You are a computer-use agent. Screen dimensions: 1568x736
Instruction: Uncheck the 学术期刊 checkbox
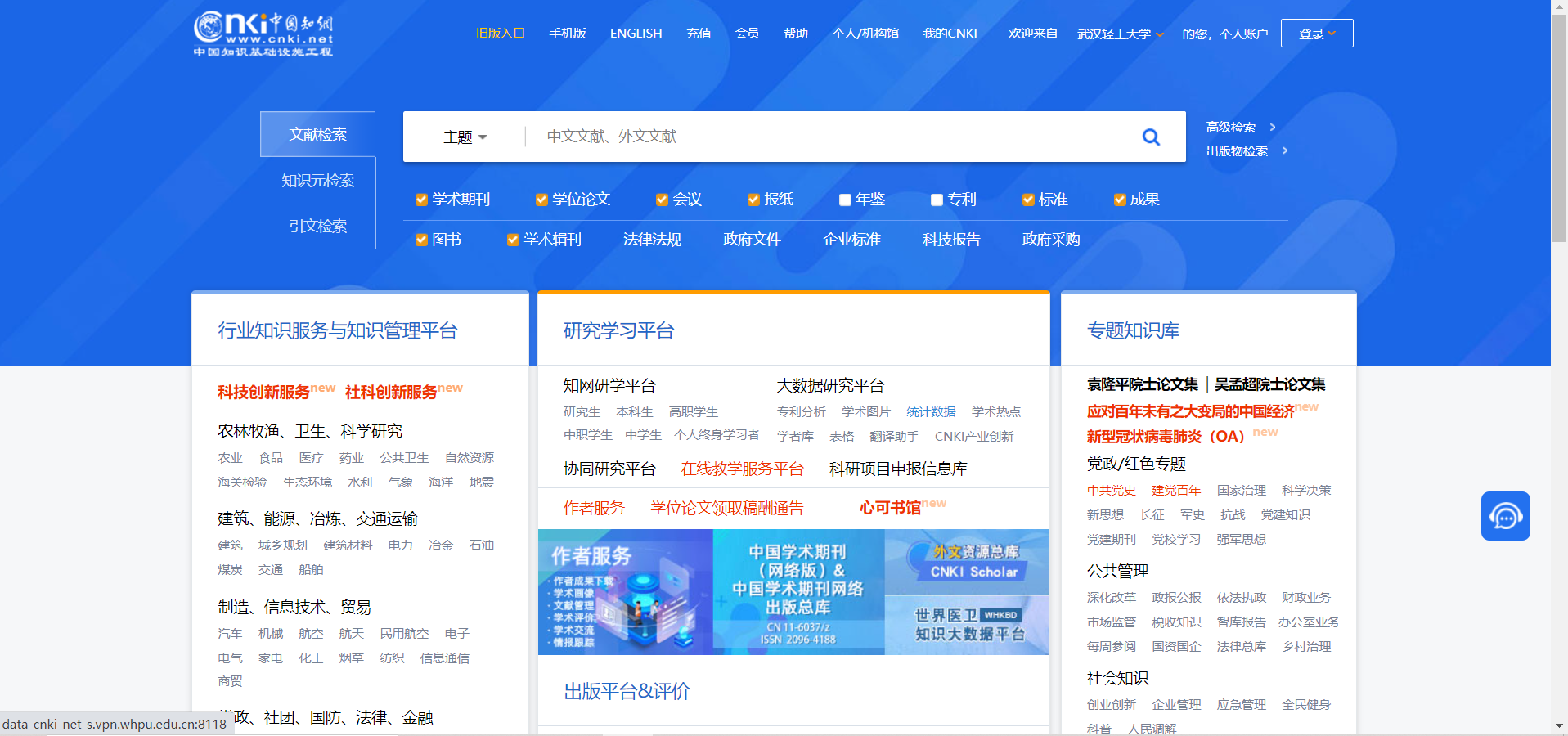[x=421, y=199]
